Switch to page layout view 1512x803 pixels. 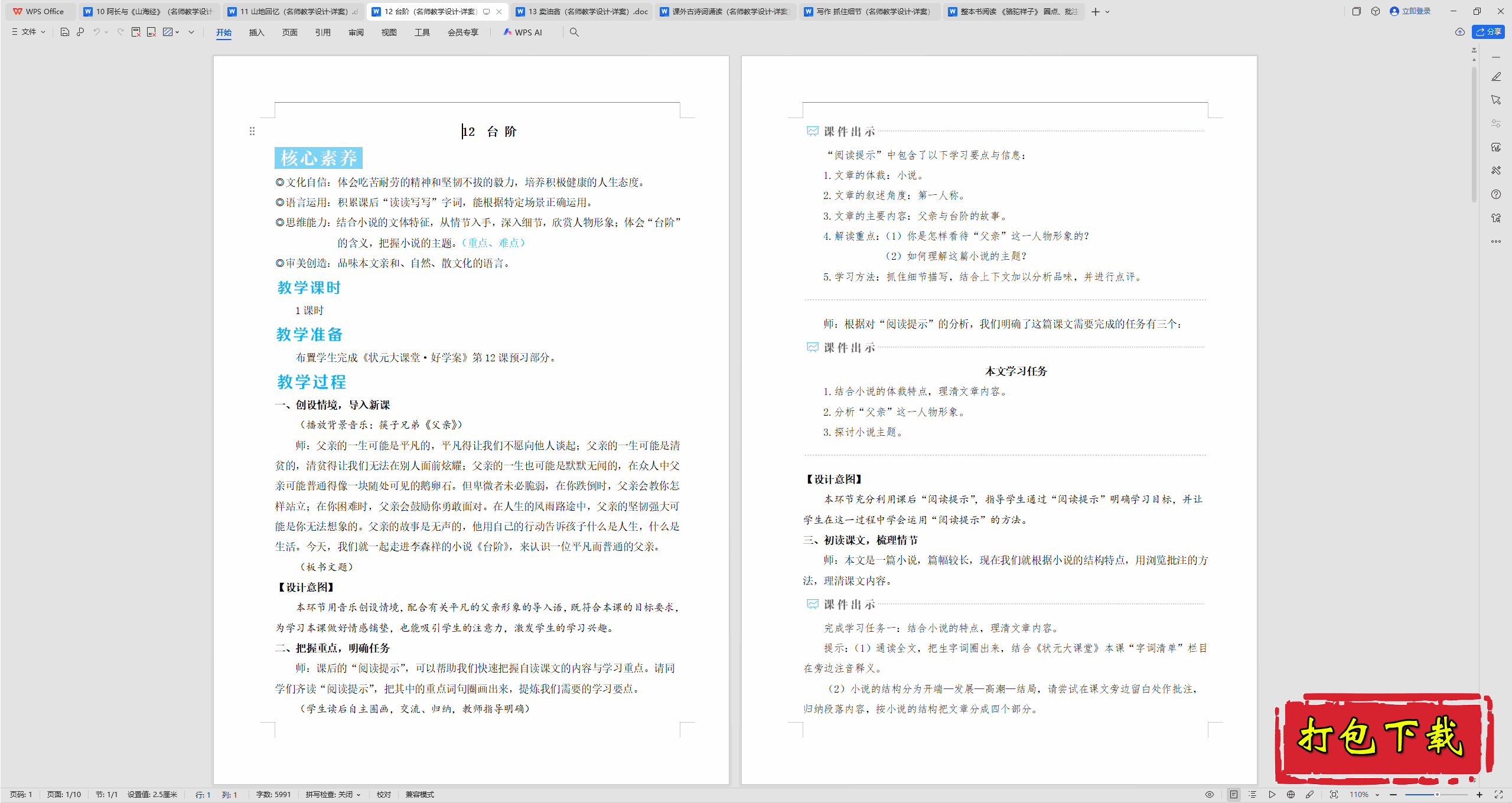(1234, 795)
